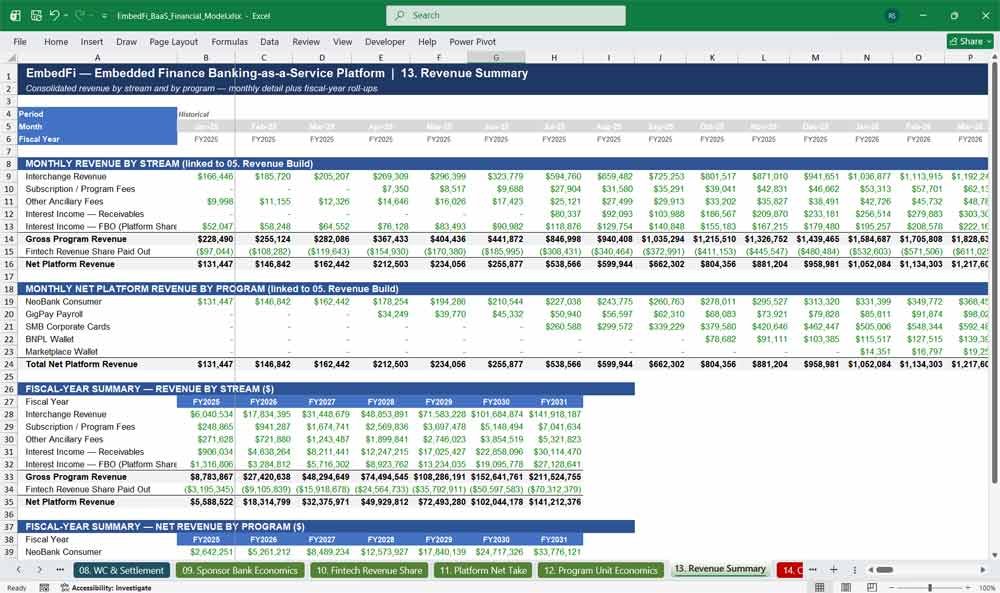
Task: Open the red sheet tab numbered 14
Action: click(790, 570)
